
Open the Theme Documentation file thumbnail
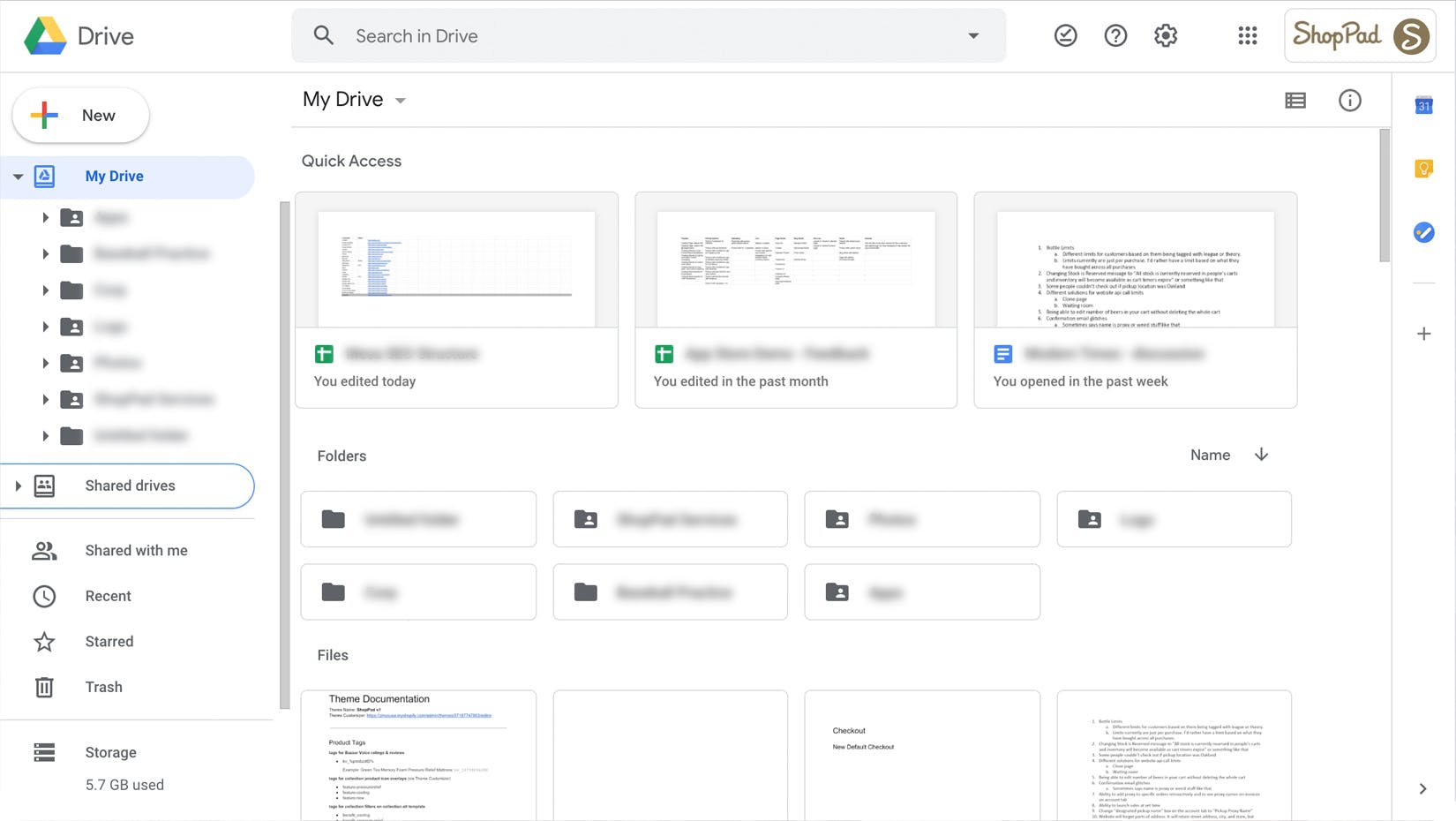coord(418,755)
